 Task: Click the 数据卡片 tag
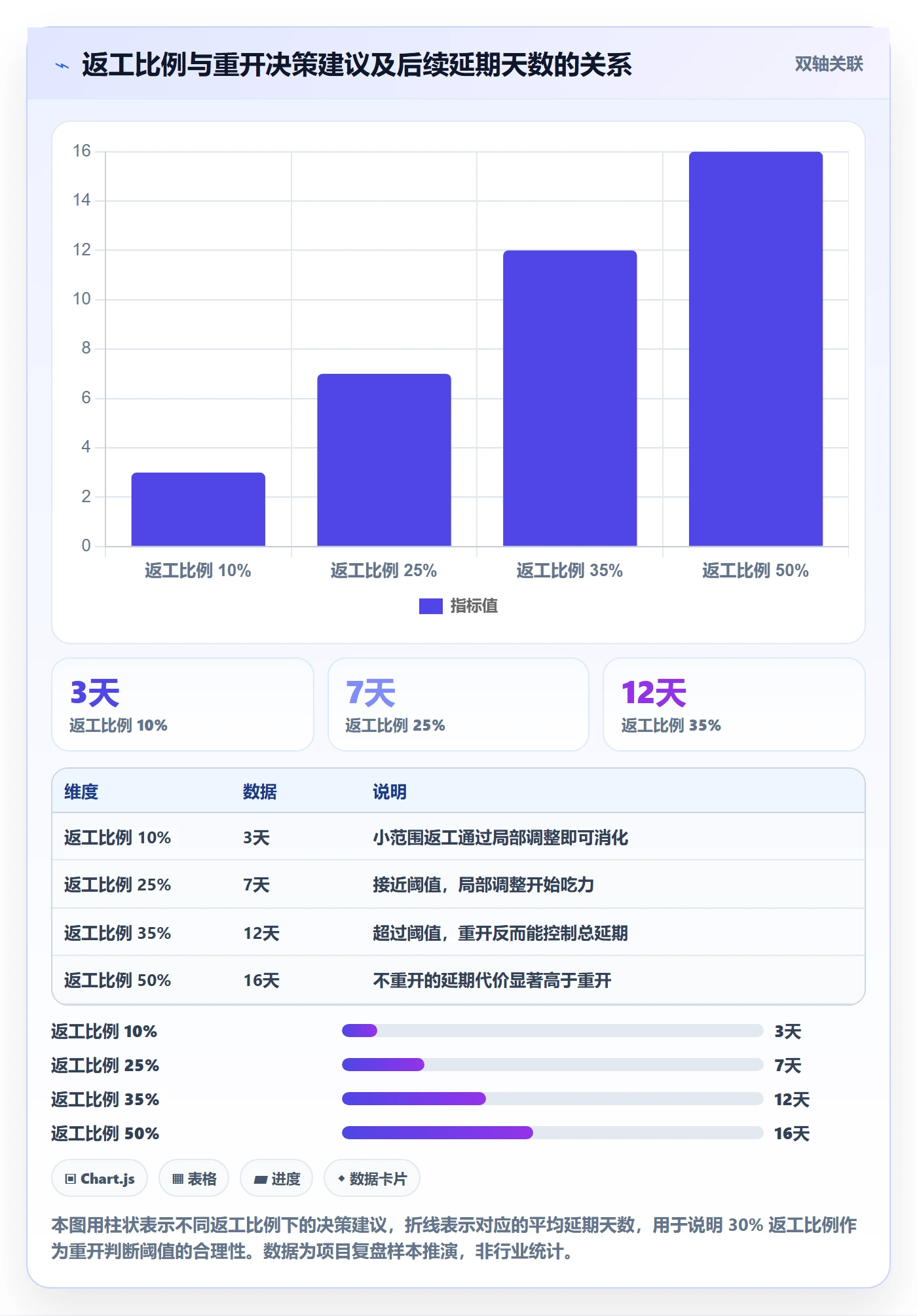coord(372,1179)
